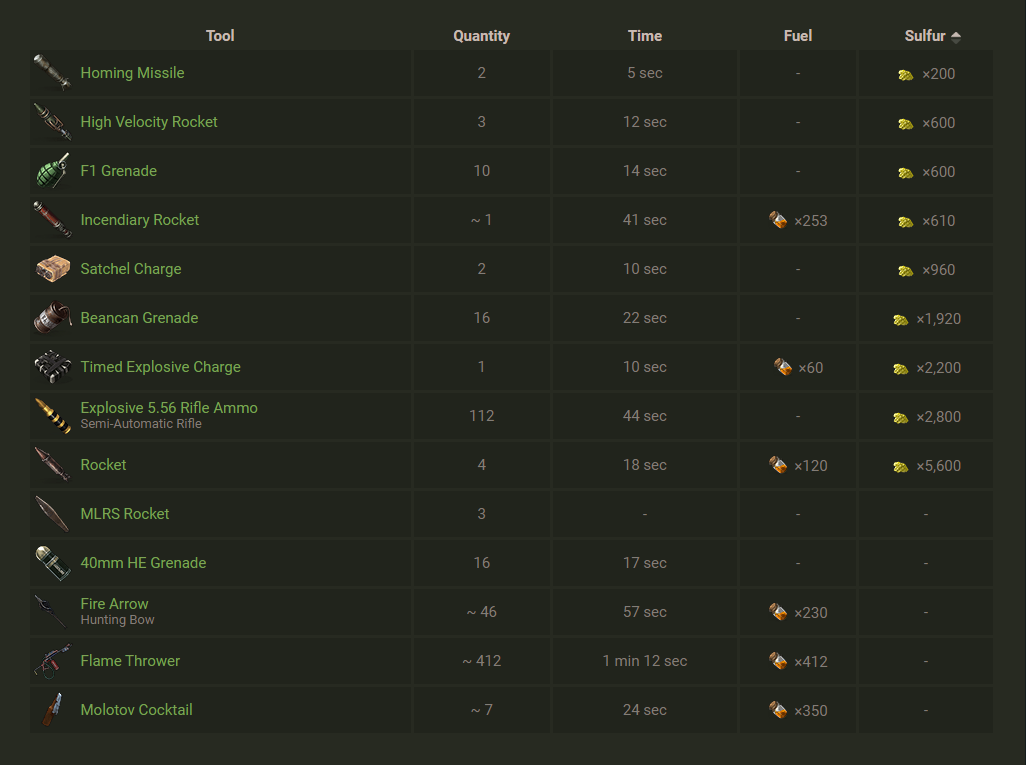1026x765 pixels.
Task: Sort table by Quantity column header
Action: tap(481, 36)
